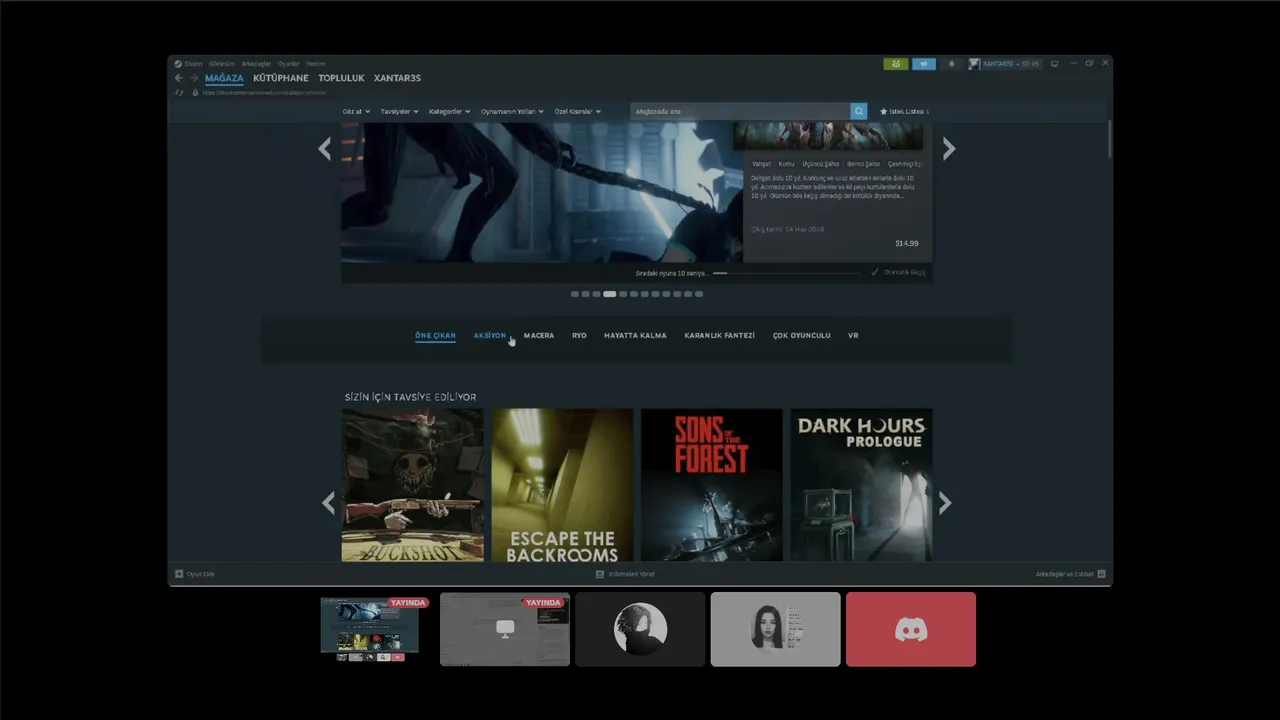Select the VR category tab
Image resolution: width=1280 pixels, height=720 pixels.
[x=853, y=336]
